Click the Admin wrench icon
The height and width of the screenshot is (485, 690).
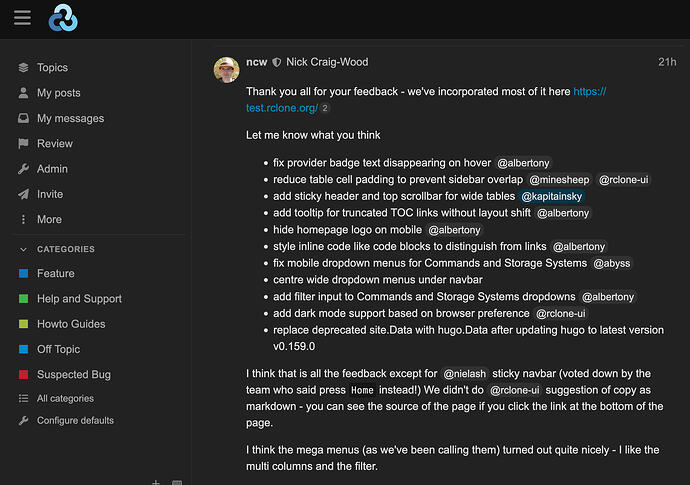tap(23, 169)
